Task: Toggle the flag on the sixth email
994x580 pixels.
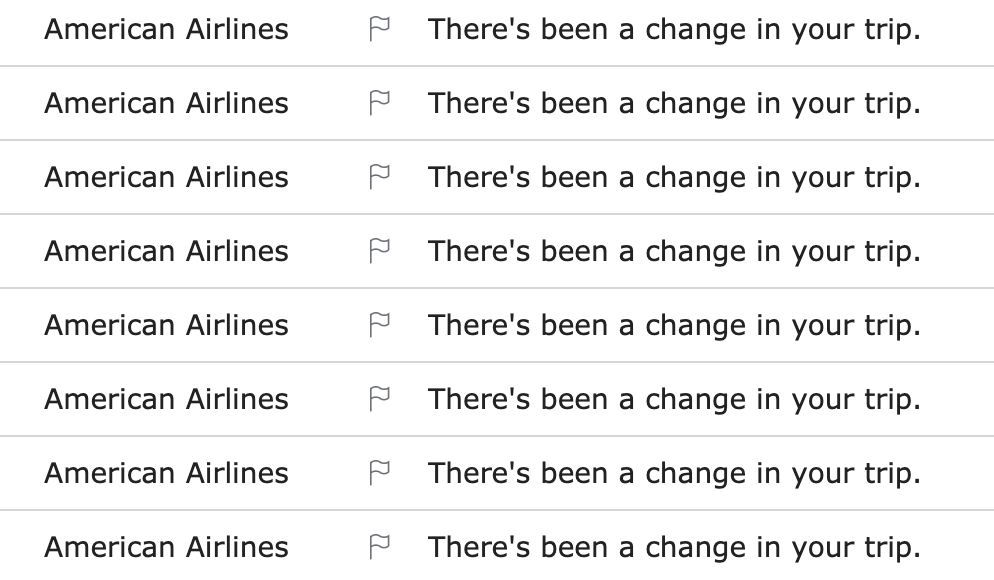Action: point(379,400)
